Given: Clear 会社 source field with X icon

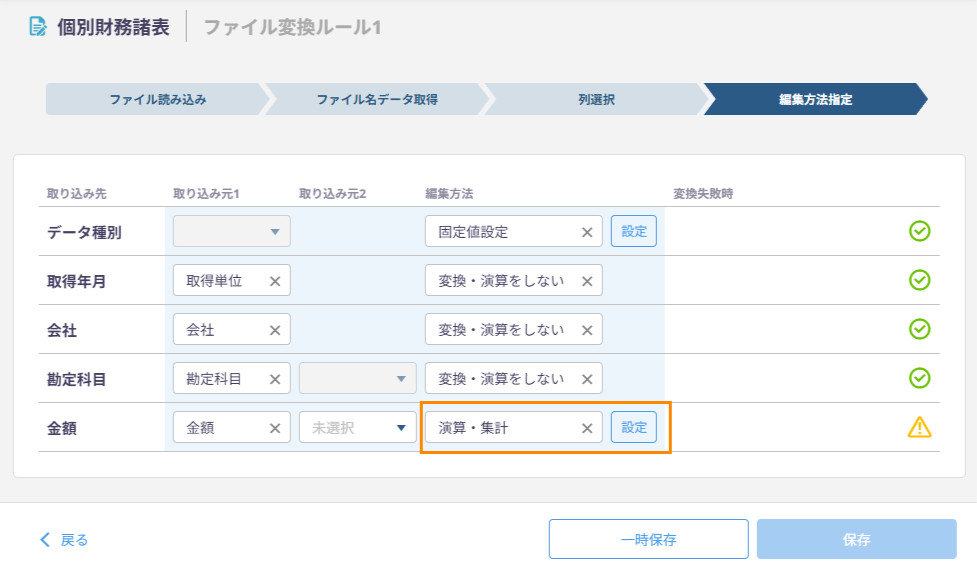Looking at the screenshot, I should click(x=275, y=330).
